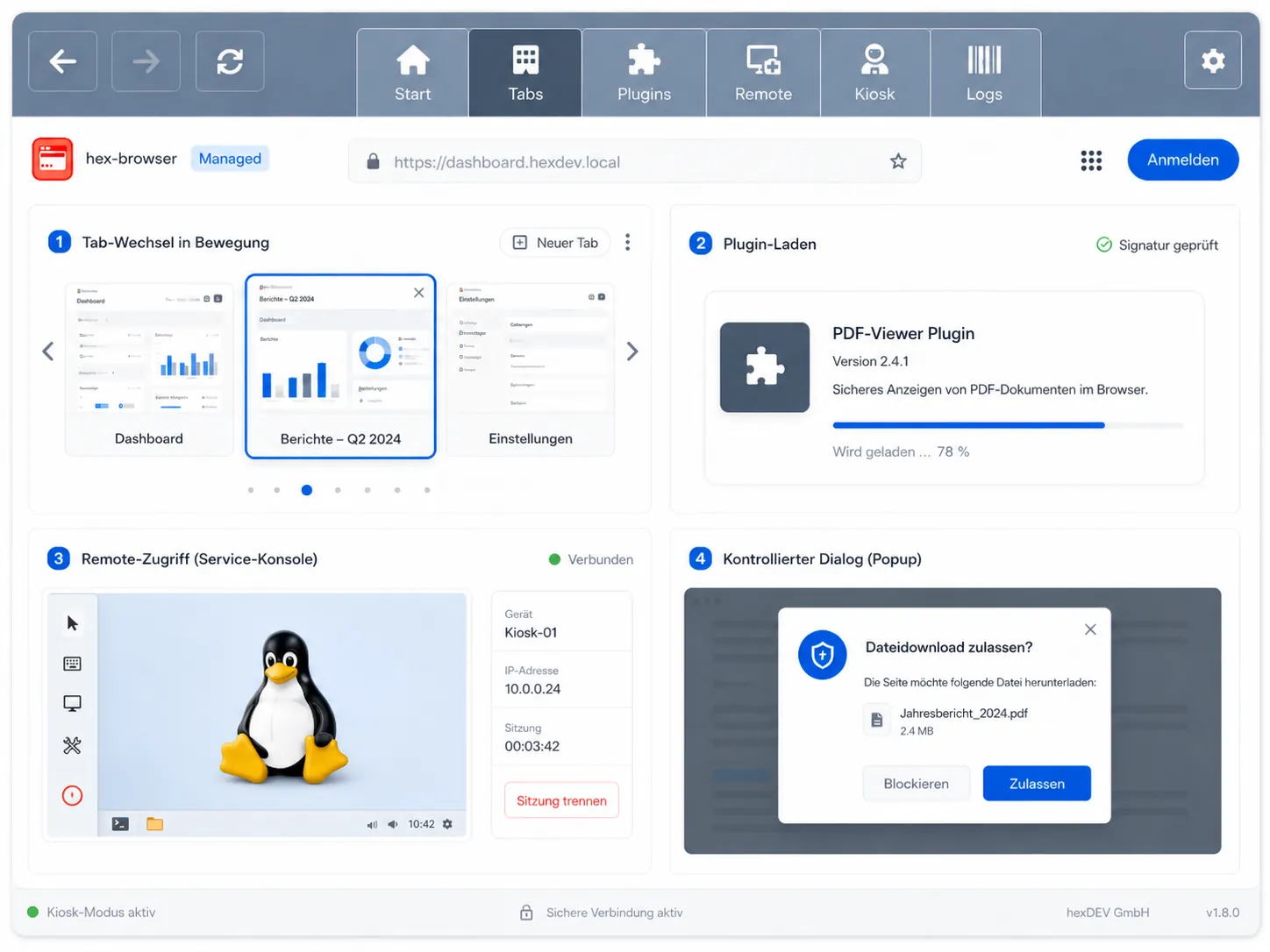Bookmark the page with the star icon
1270x952 pixels.
[898, 161]
